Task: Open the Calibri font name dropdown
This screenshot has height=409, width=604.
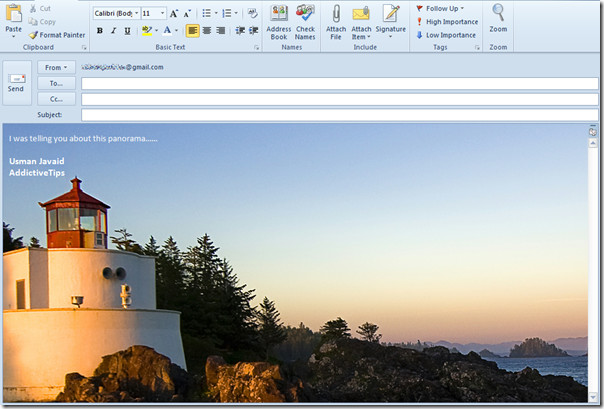Action: pos(116,13)
